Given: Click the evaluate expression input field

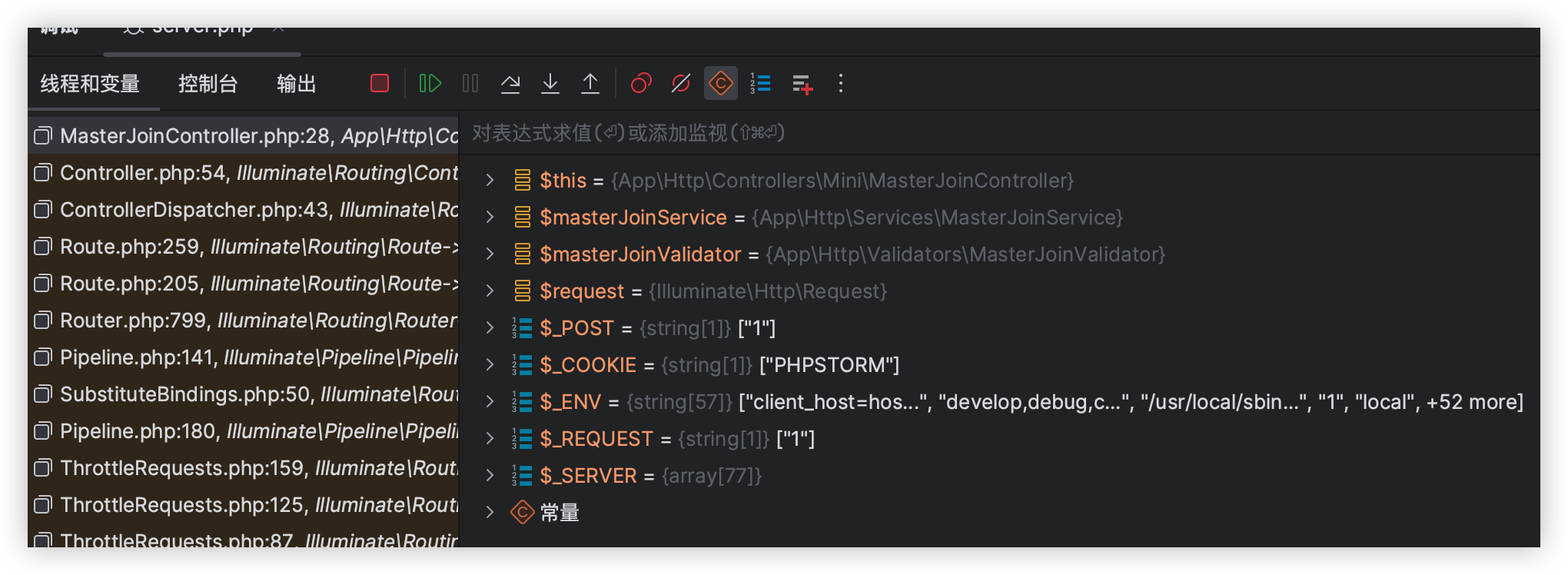Looking at the screenshot, I should tap(999, 133).
